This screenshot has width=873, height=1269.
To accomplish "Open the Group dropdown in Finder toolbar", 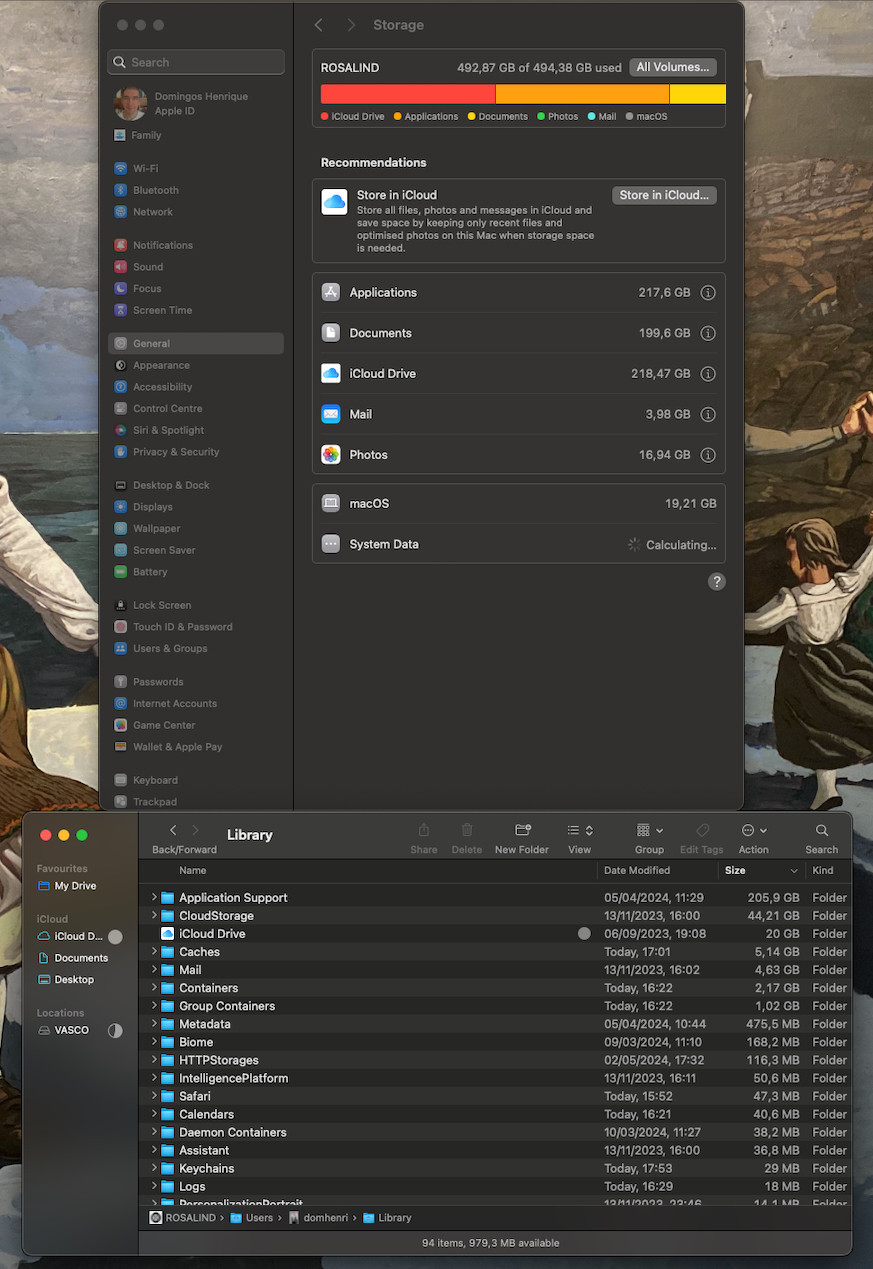I will point(649,831).
